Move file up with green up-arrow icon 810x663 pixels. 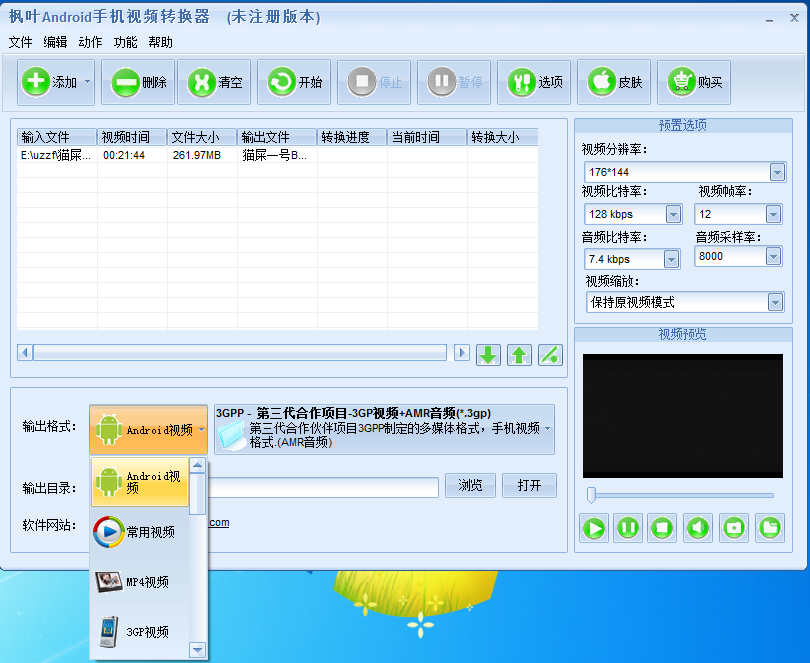coord(519,354)
